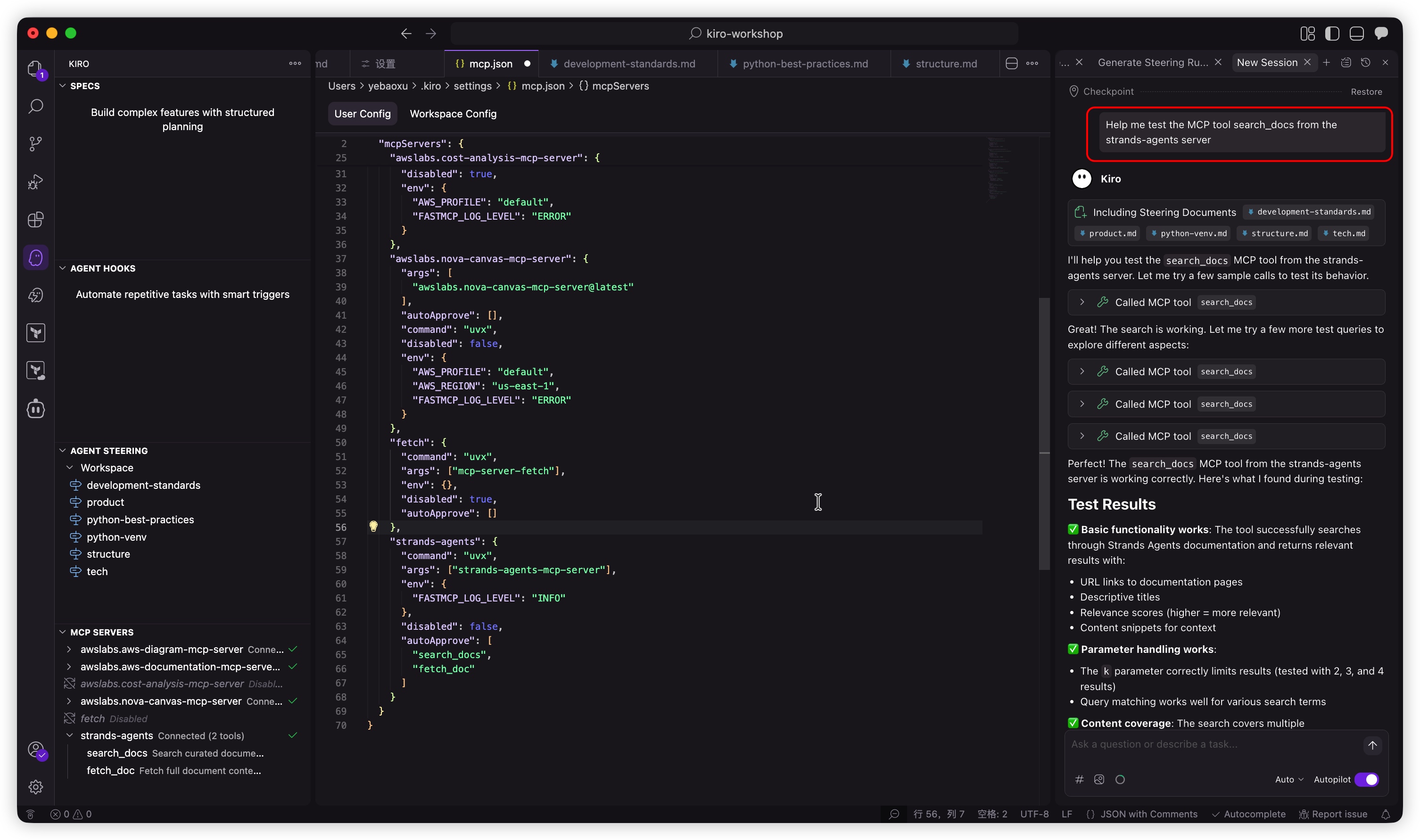Click Report issue in status bar
The height and width of the screenshot is (840, 1420).
1333,814
